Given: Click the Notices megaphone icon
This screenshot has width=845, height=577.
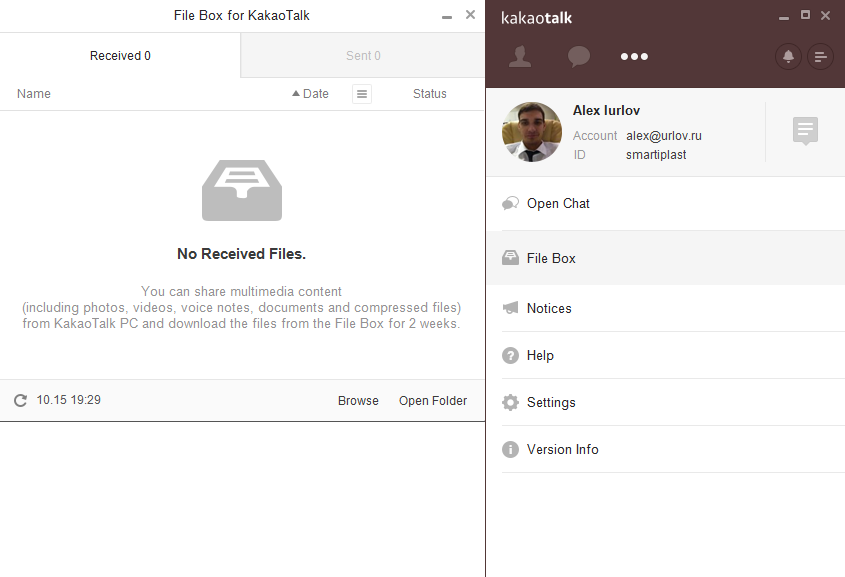Looking at the screenshot, I should pos(510,308).
